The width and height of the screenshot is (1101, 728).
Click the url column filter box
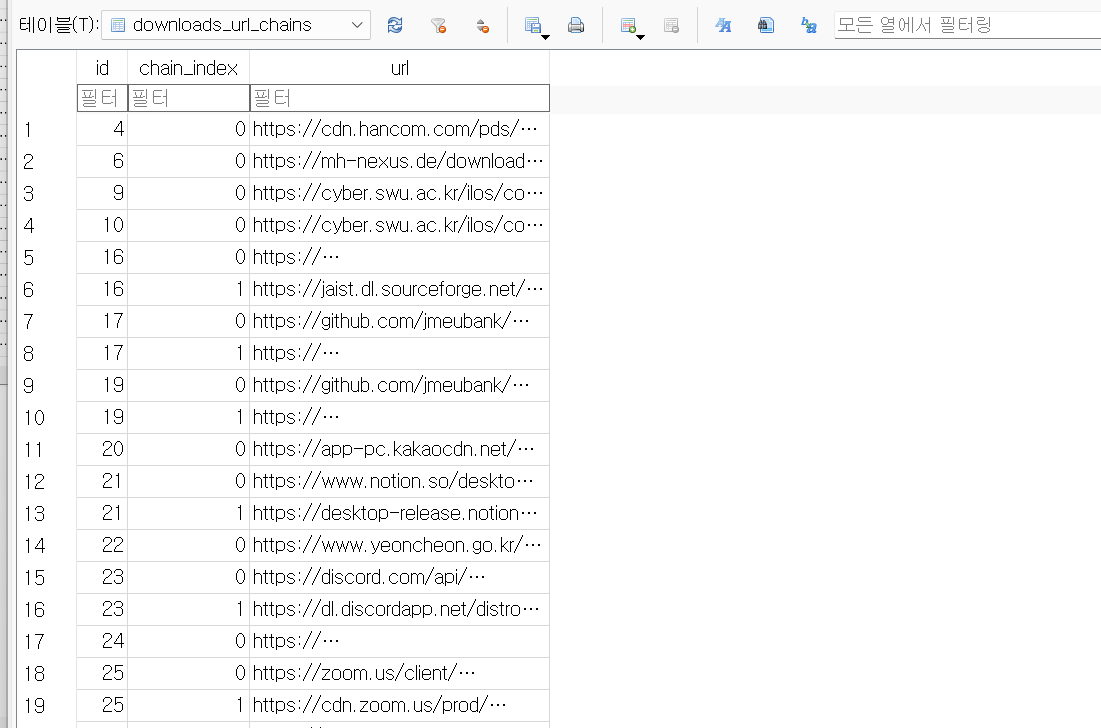(x=400, y=98)
